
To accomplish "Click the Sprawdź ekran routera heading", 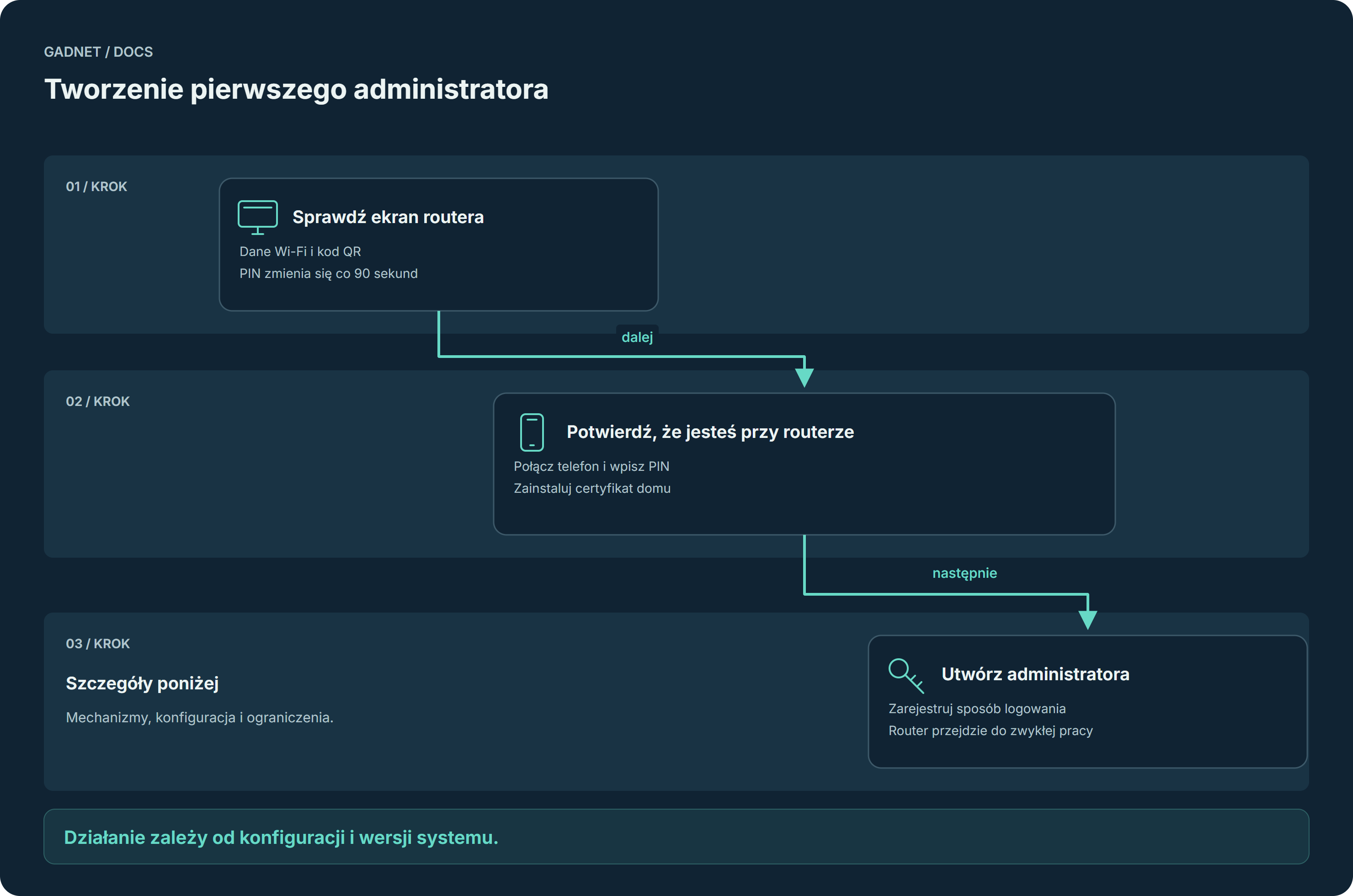I will (388, 217).
